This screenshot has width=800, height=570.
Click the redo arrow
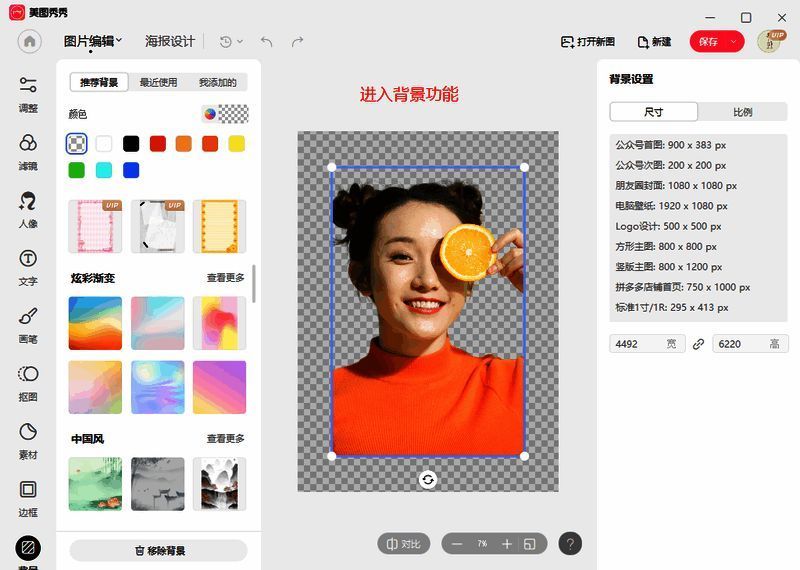click(x=297, y=41)
